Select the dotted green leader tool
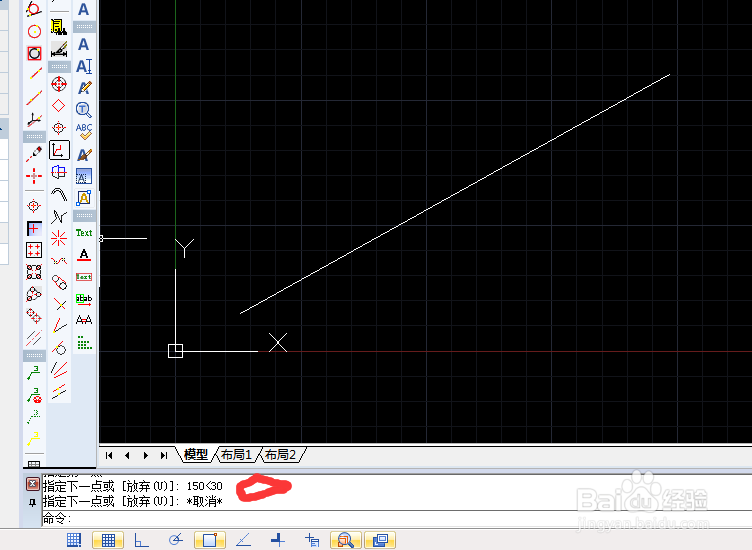The width and height of the screenshot is (752, 550). tap(34, 417)
